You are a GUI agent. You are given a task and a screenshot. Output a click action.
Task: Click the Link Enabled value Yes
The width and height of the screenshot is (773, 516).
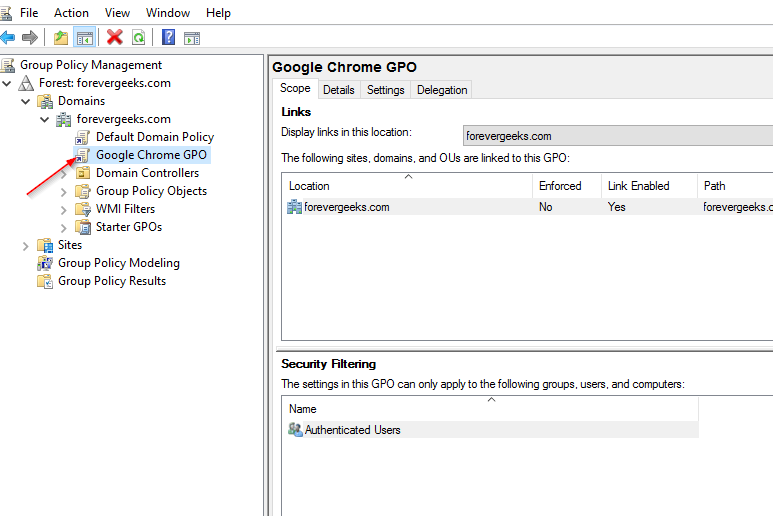click(616, 207)
